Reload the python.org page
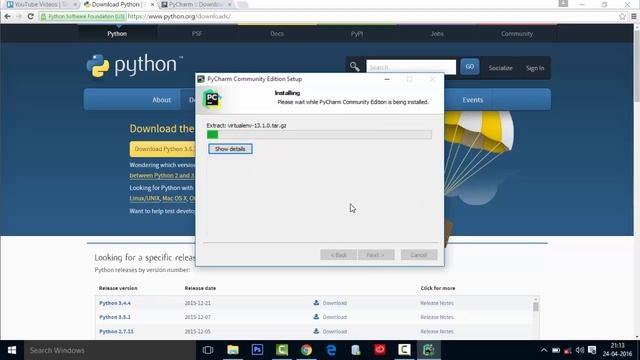This screenshot has height=360, width=640. tap(31, 16)
